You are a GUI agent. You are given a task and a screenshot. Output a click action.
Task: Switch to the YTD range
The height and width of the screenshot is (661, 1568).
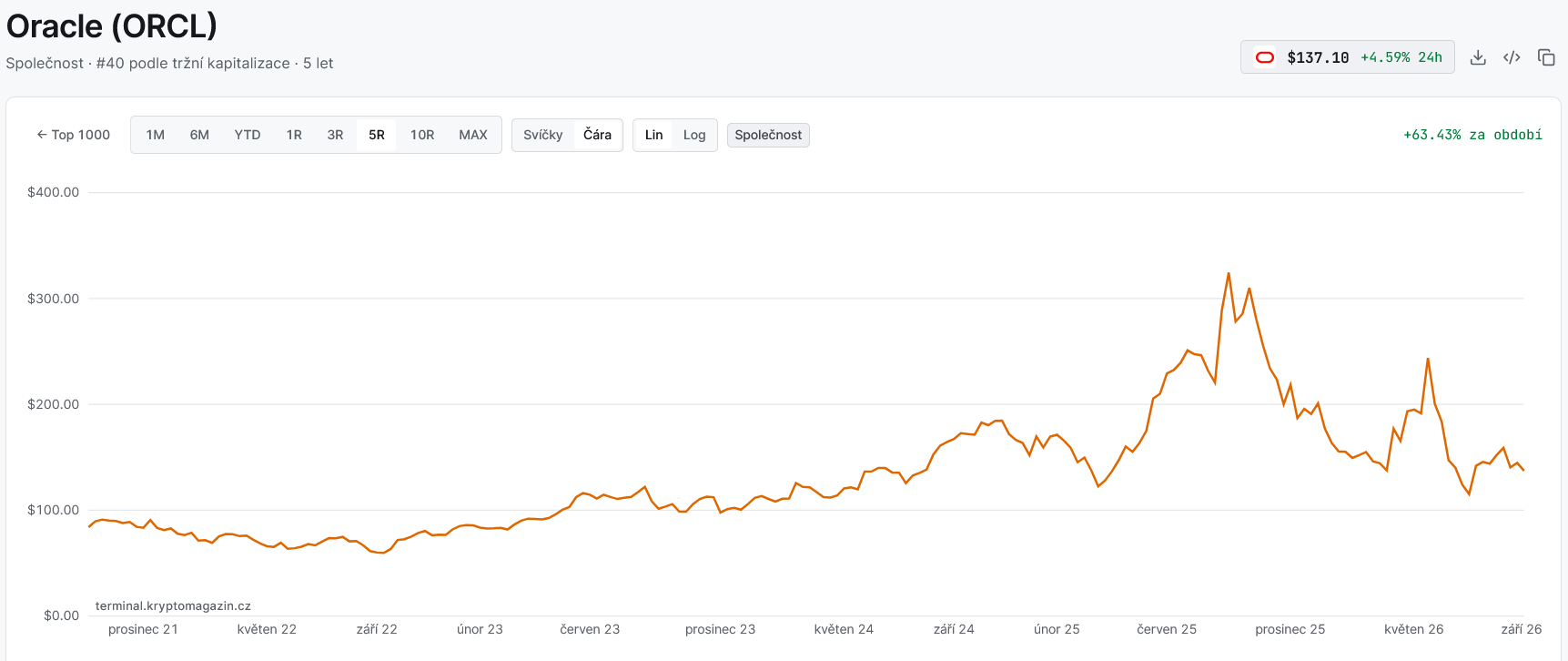pos(248,135)
